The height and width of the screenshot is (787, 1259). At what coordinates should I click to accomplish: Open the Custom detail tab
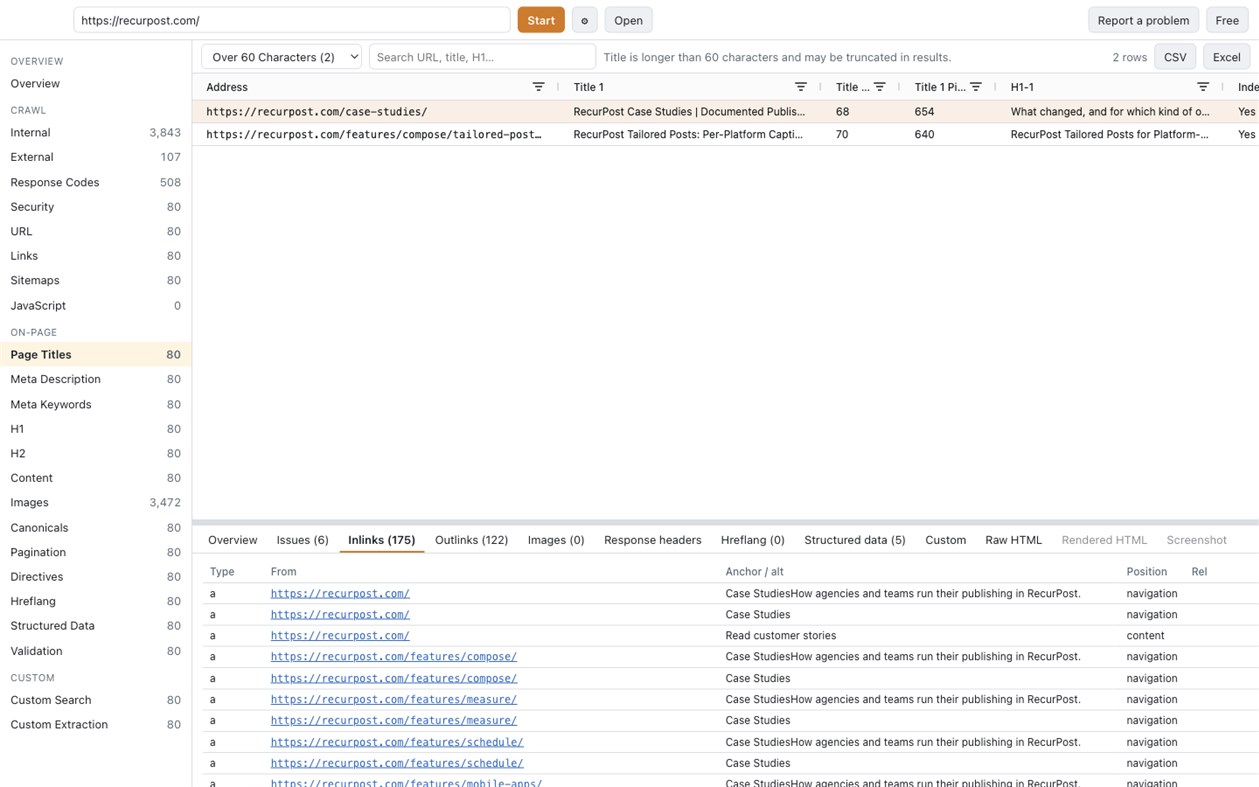945,540
